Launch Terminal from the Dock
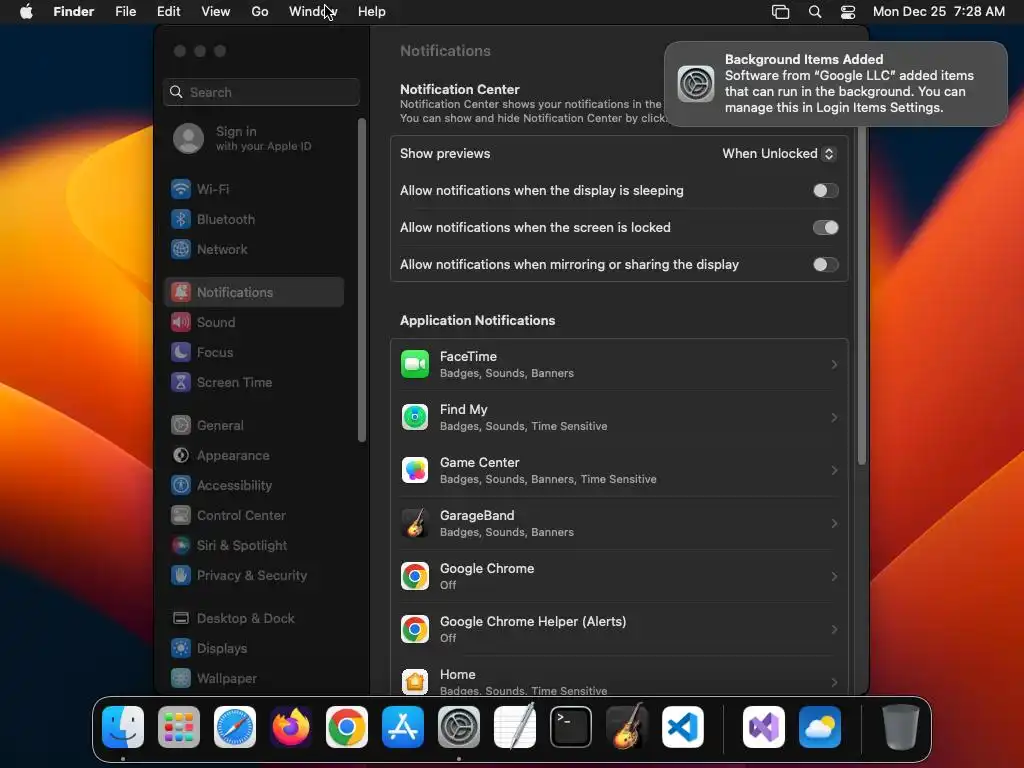The image size is (1024, 768). (x=571, y=727)
